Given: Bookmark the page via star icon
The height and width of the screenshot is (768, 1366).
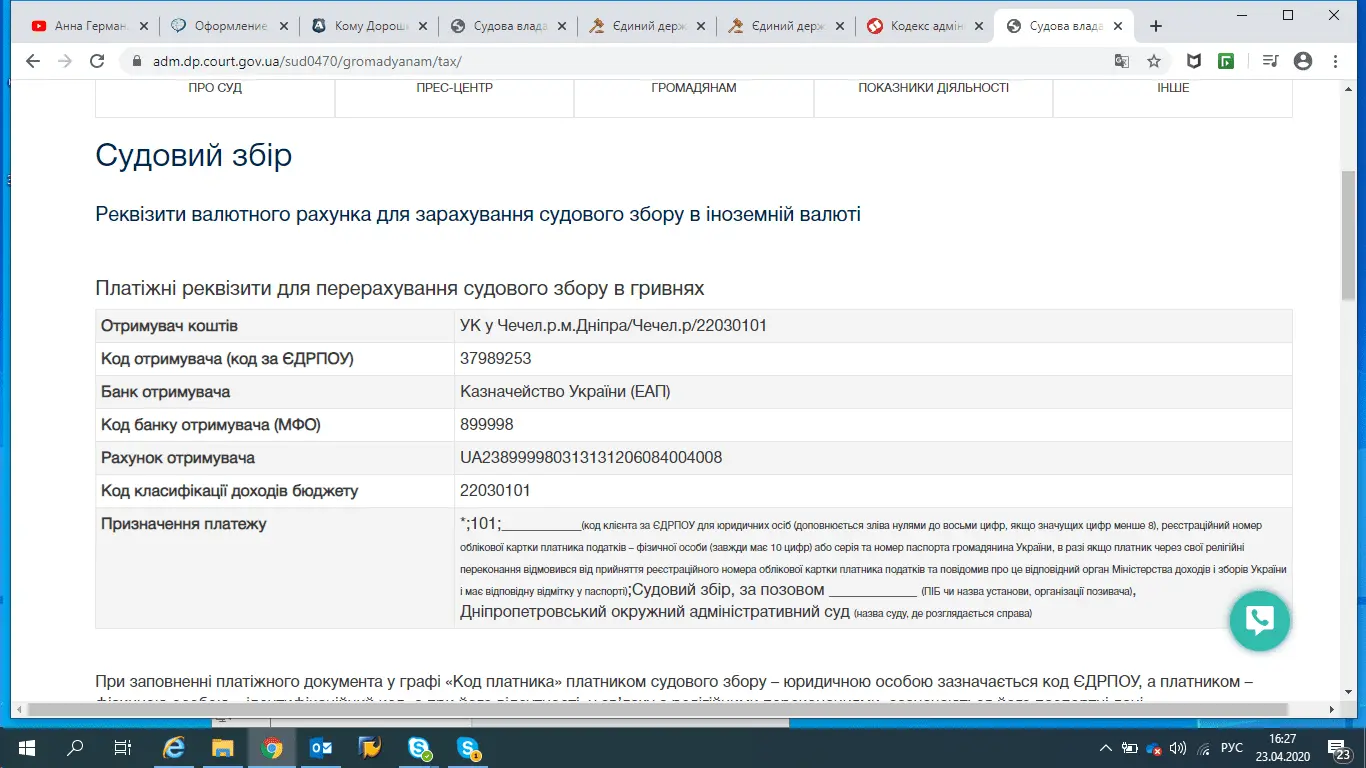Looking at the screenshot, I should 1155,61.
